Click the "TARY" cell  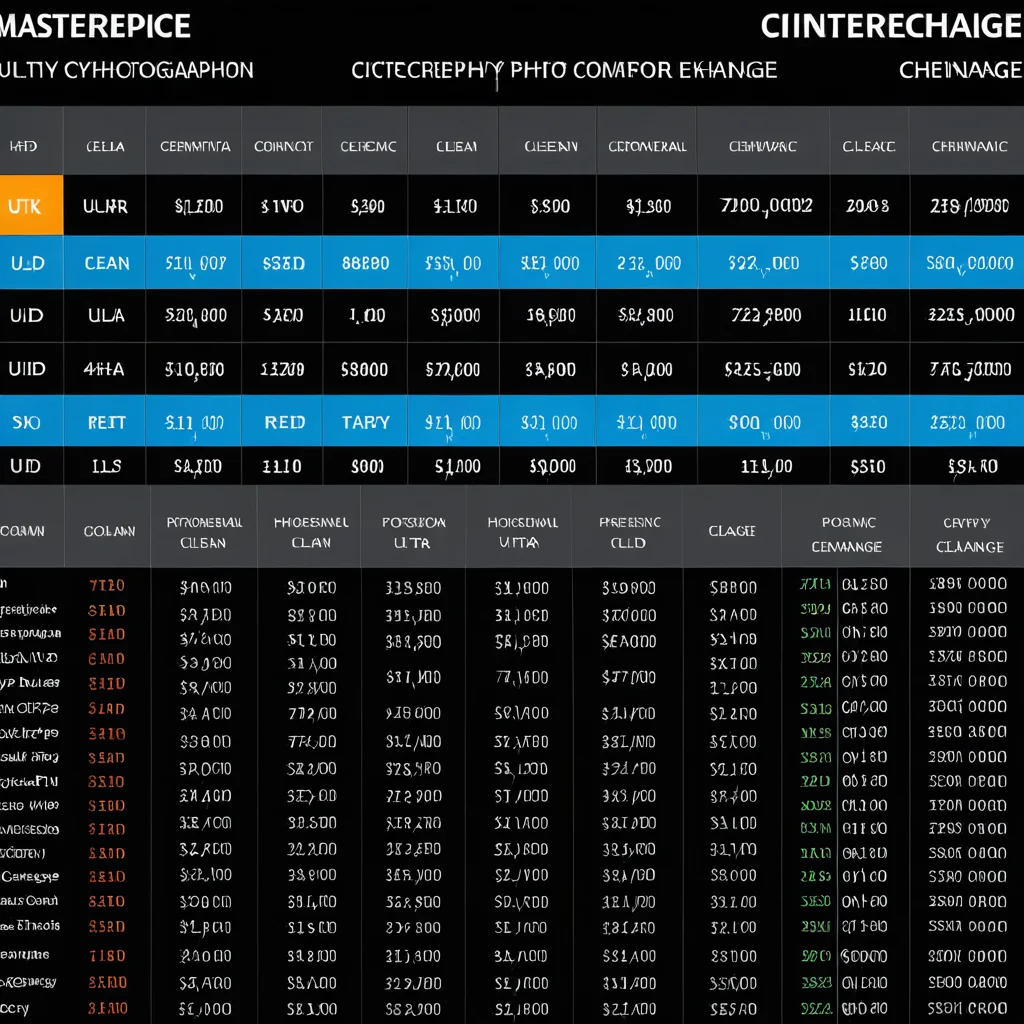click(365, 422)
